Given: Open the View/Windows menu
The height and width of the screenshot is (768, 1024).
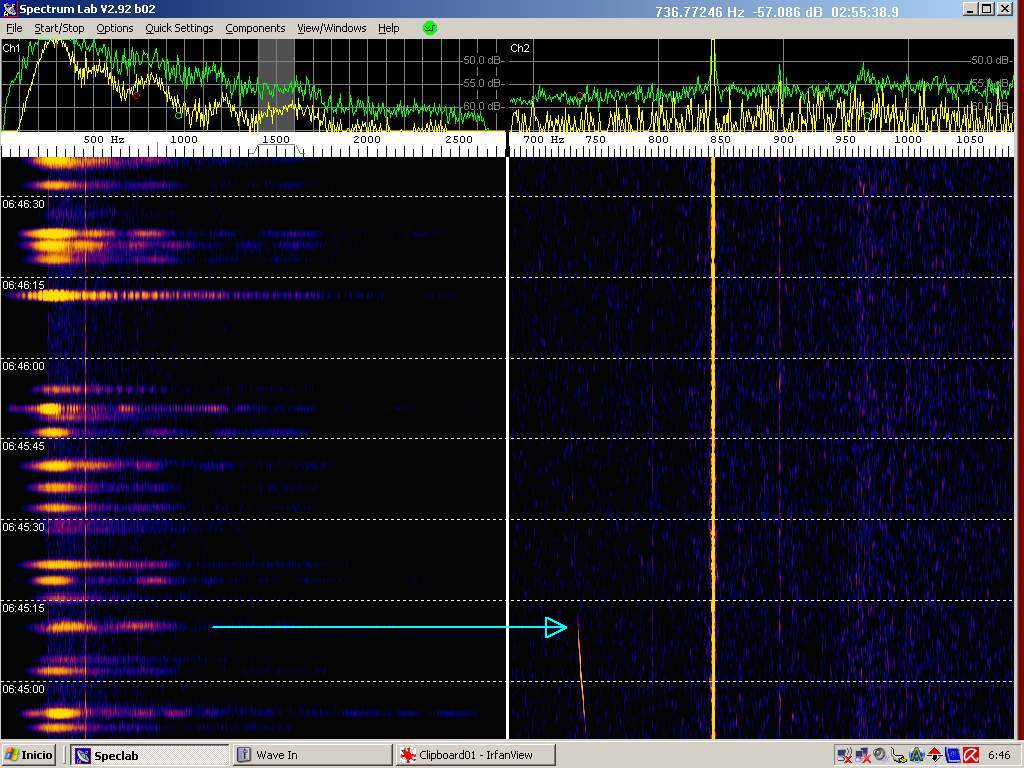Looking at the screenshot, I should pyautogui.click(x=331, y=28).
